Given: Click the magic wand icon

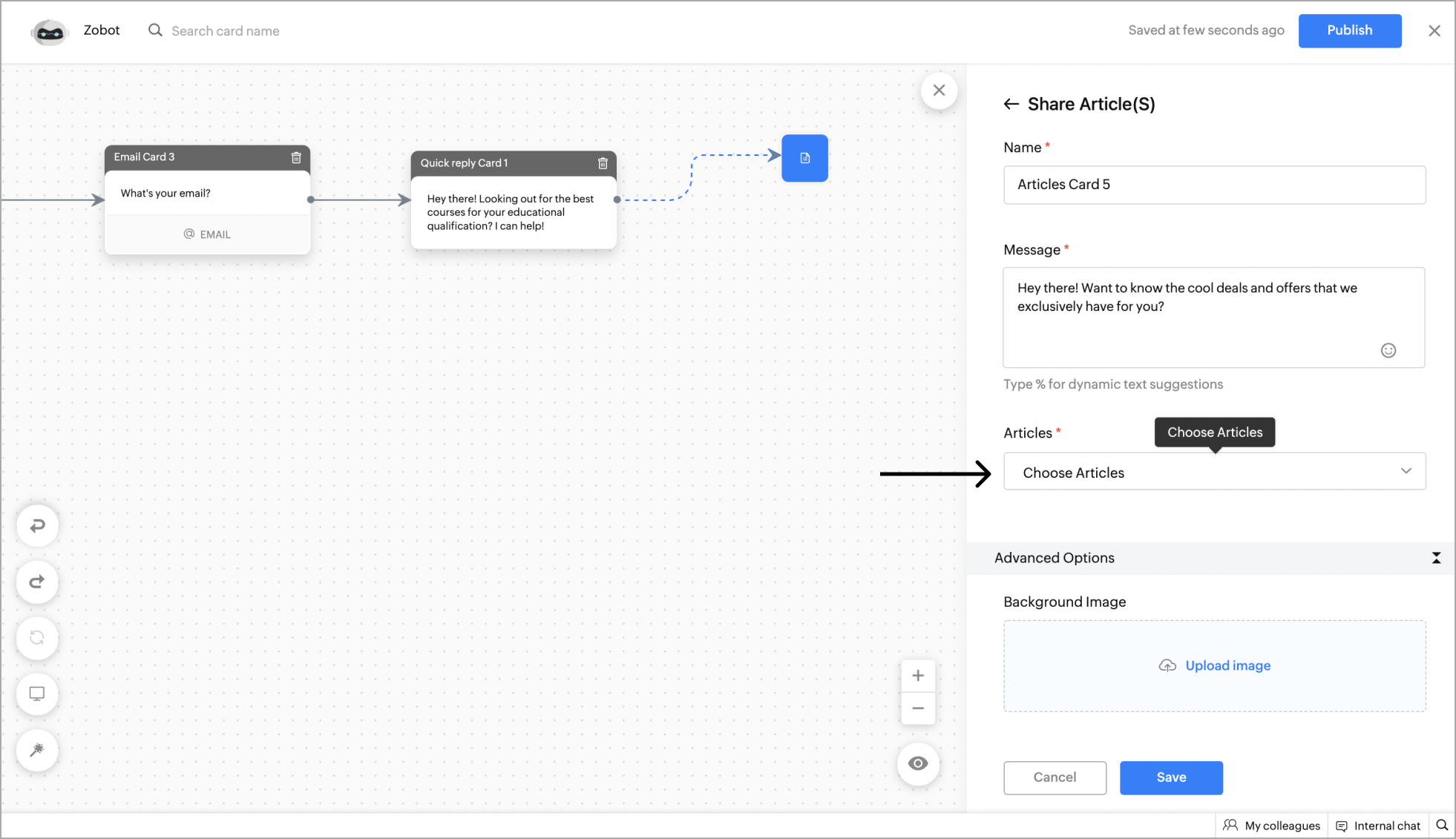Looking at the screenshot, I should [37, 750].
